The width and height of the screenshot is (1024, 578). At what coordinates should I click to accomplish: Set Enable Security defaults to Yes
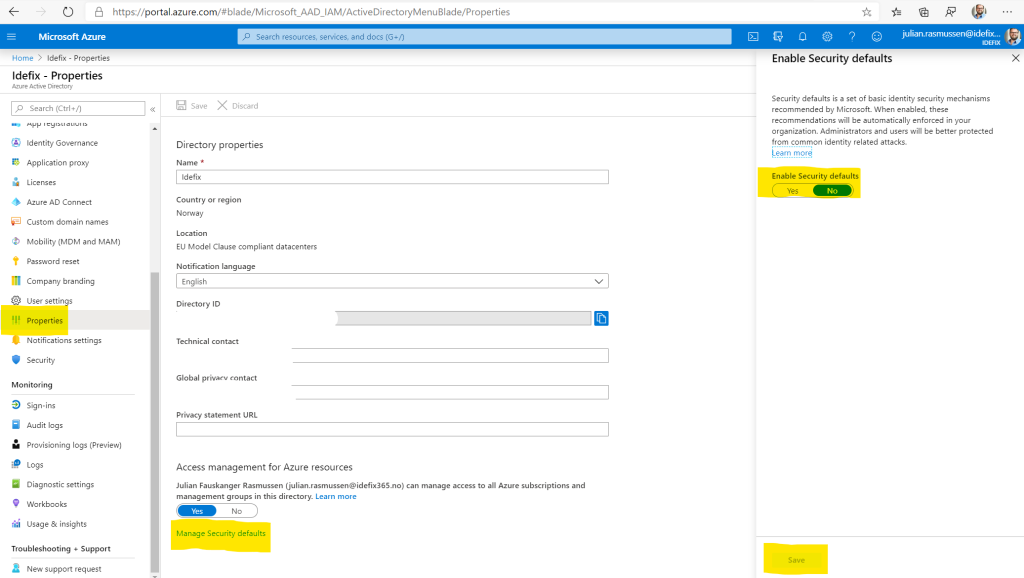click(x=792, y=191)
